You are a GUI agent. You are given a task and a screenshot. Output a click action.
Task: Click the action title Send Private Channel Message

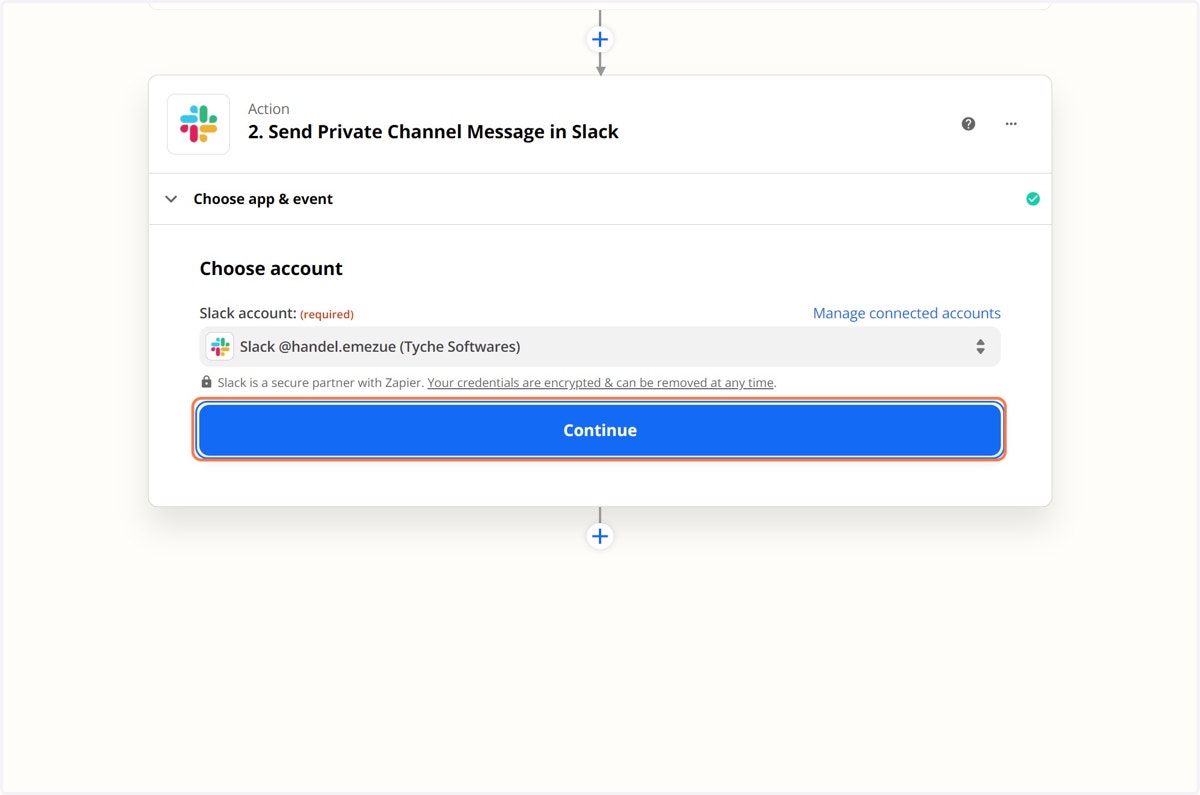[x=433, y=132]
